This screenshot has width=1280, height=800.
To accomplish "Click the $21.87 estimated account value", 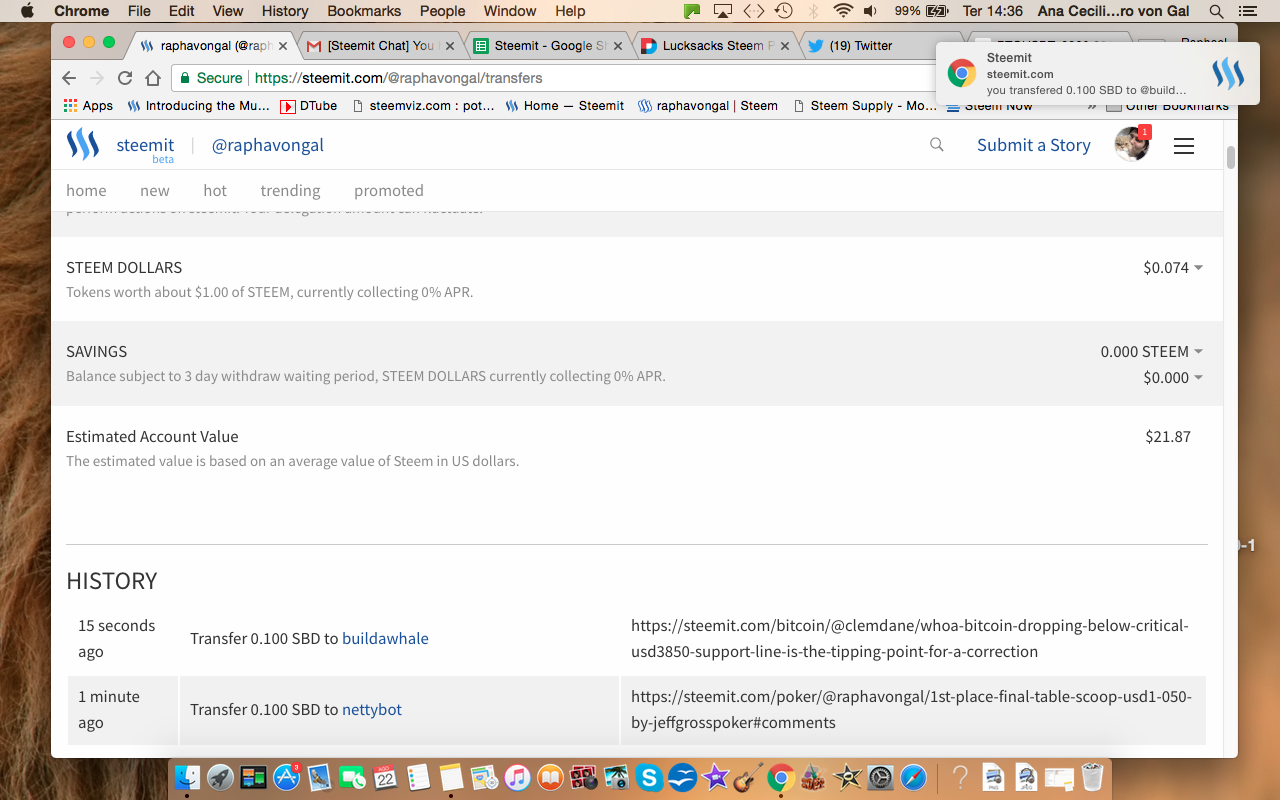I will [1168, 436].
